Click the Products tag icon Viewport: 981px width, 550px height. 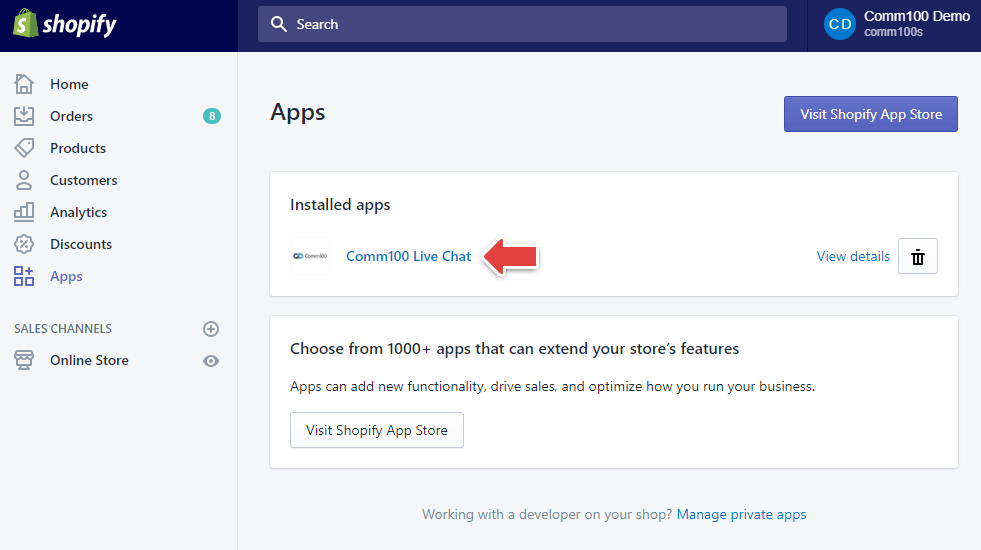[x=24, y=148]
